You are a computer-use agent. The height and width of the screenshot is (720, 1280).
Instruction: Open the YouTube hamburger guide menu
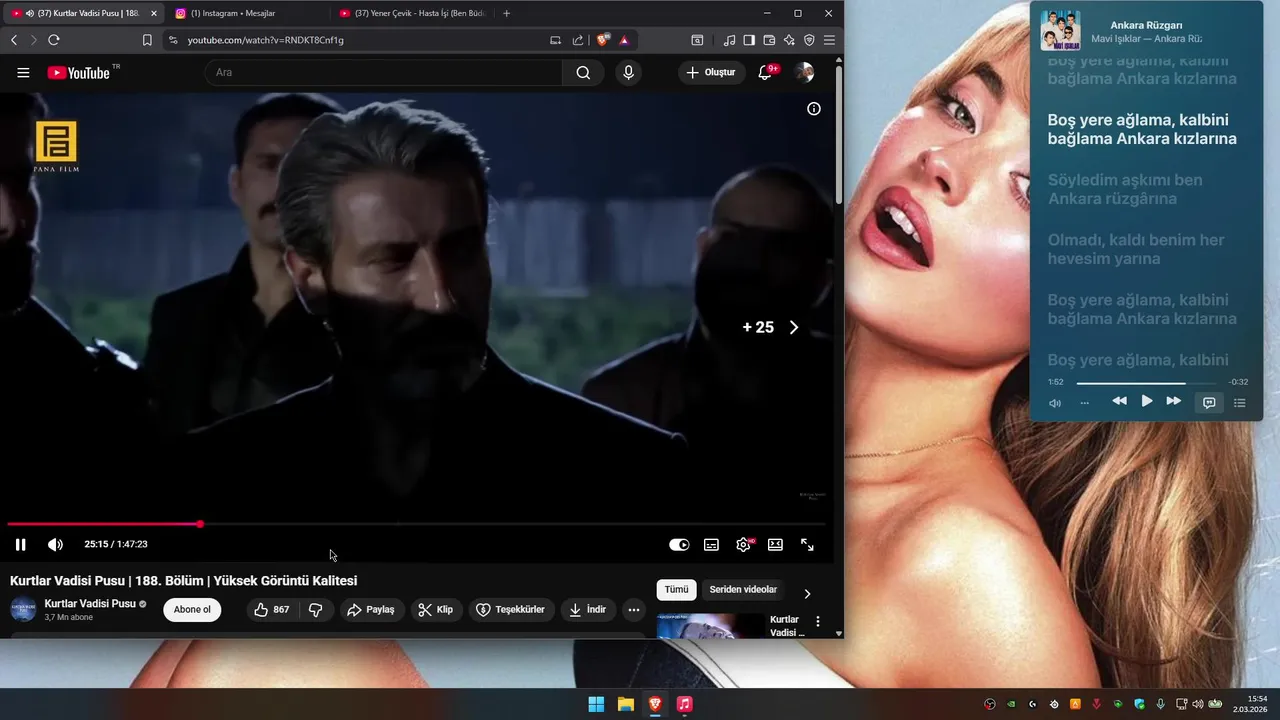[x=23, y=72]
